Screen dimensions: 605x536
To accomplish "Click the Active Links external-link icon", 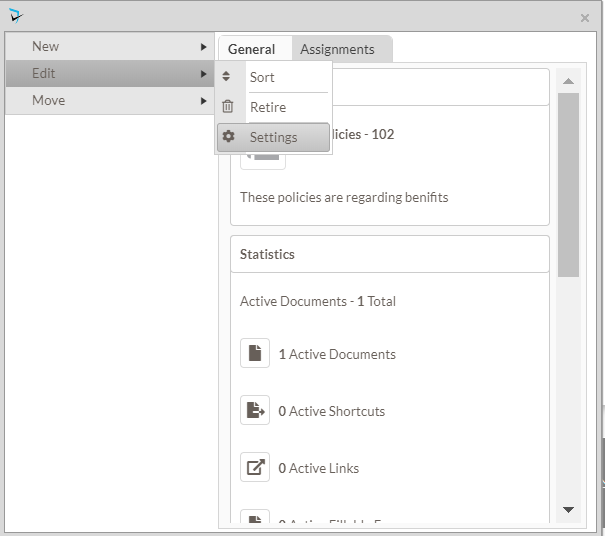I will (255, 467).
